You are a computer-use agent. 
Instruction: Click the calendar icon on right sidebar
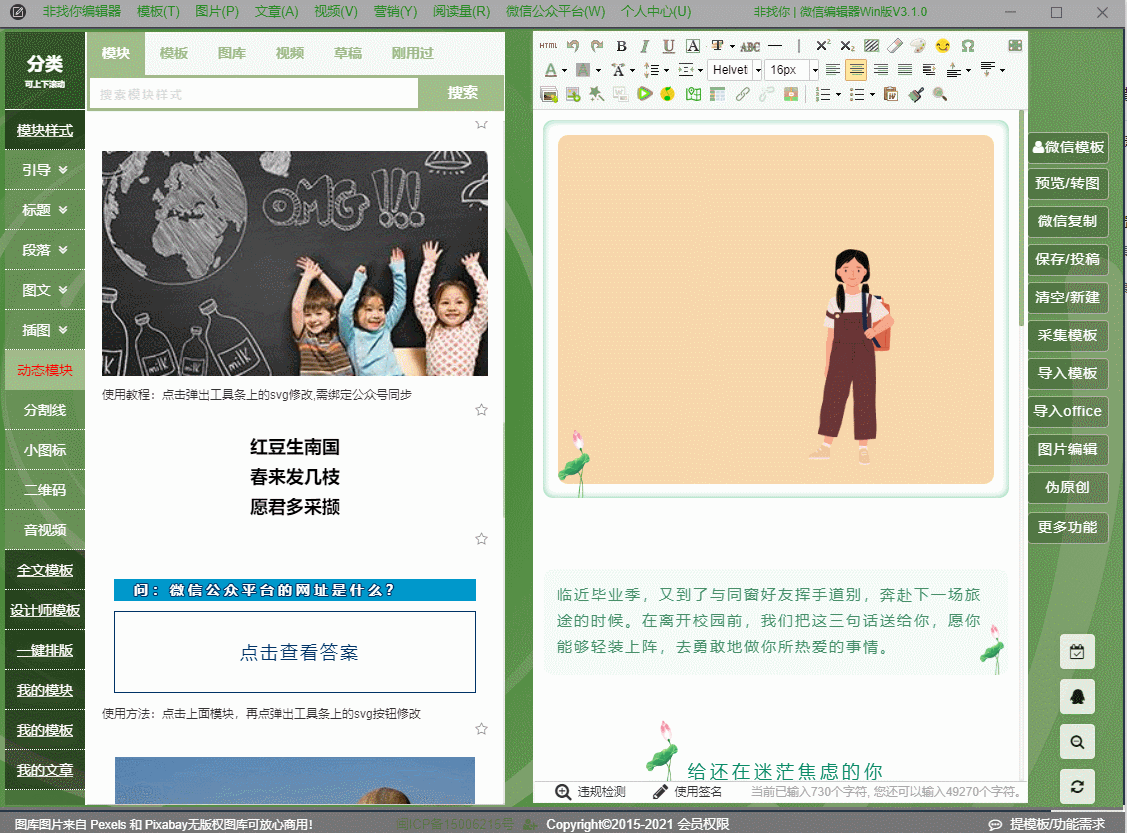(x=1077, y=652)
